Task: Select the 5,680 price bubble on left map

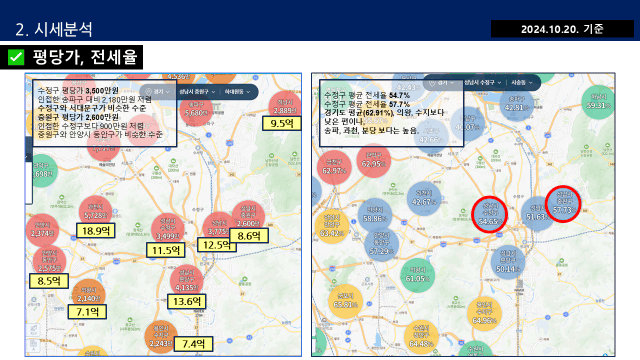Action: pos(196,109)
